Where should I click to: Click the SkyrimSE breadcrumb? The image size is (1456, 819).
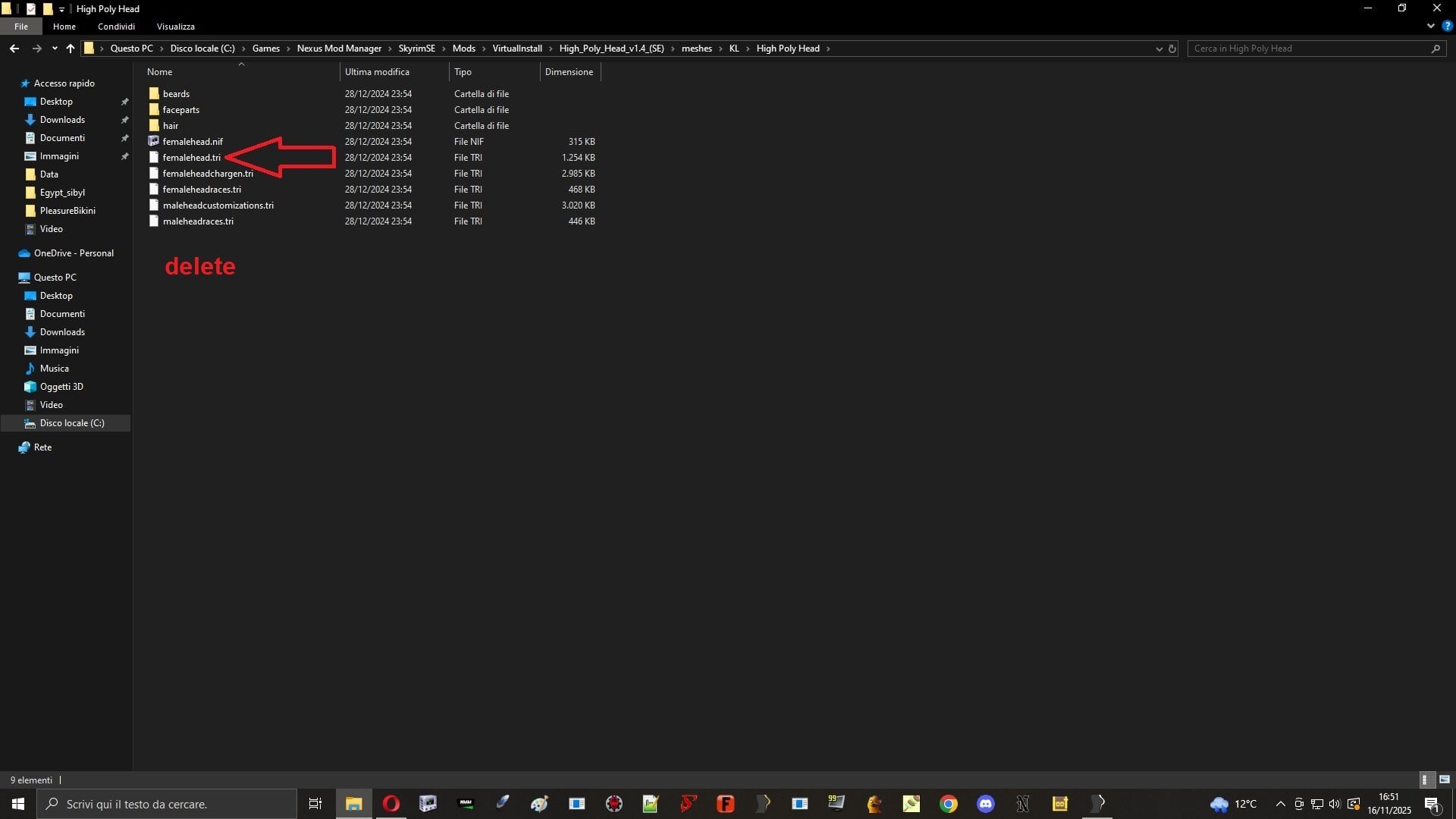pyautogui.click(x=417, y=49)
